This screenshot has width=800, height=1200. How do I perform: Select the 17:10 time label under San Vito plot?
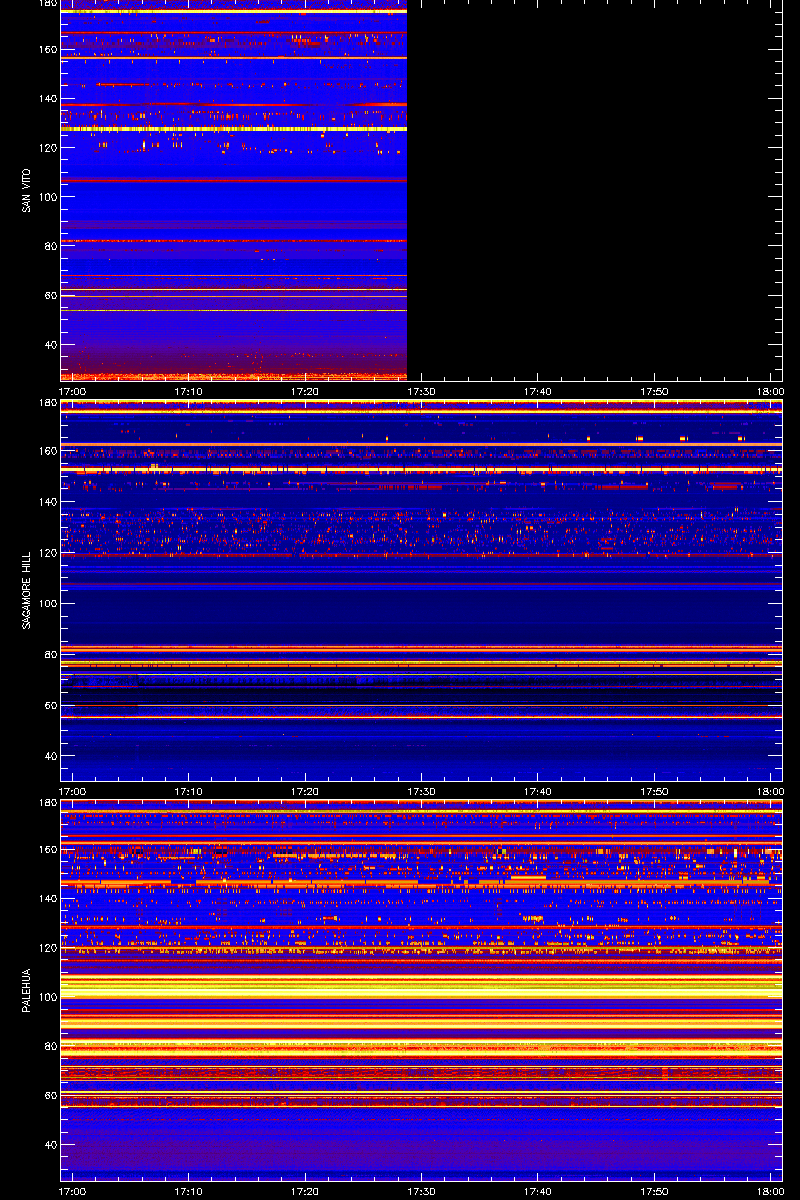click(x=190, y=391)
